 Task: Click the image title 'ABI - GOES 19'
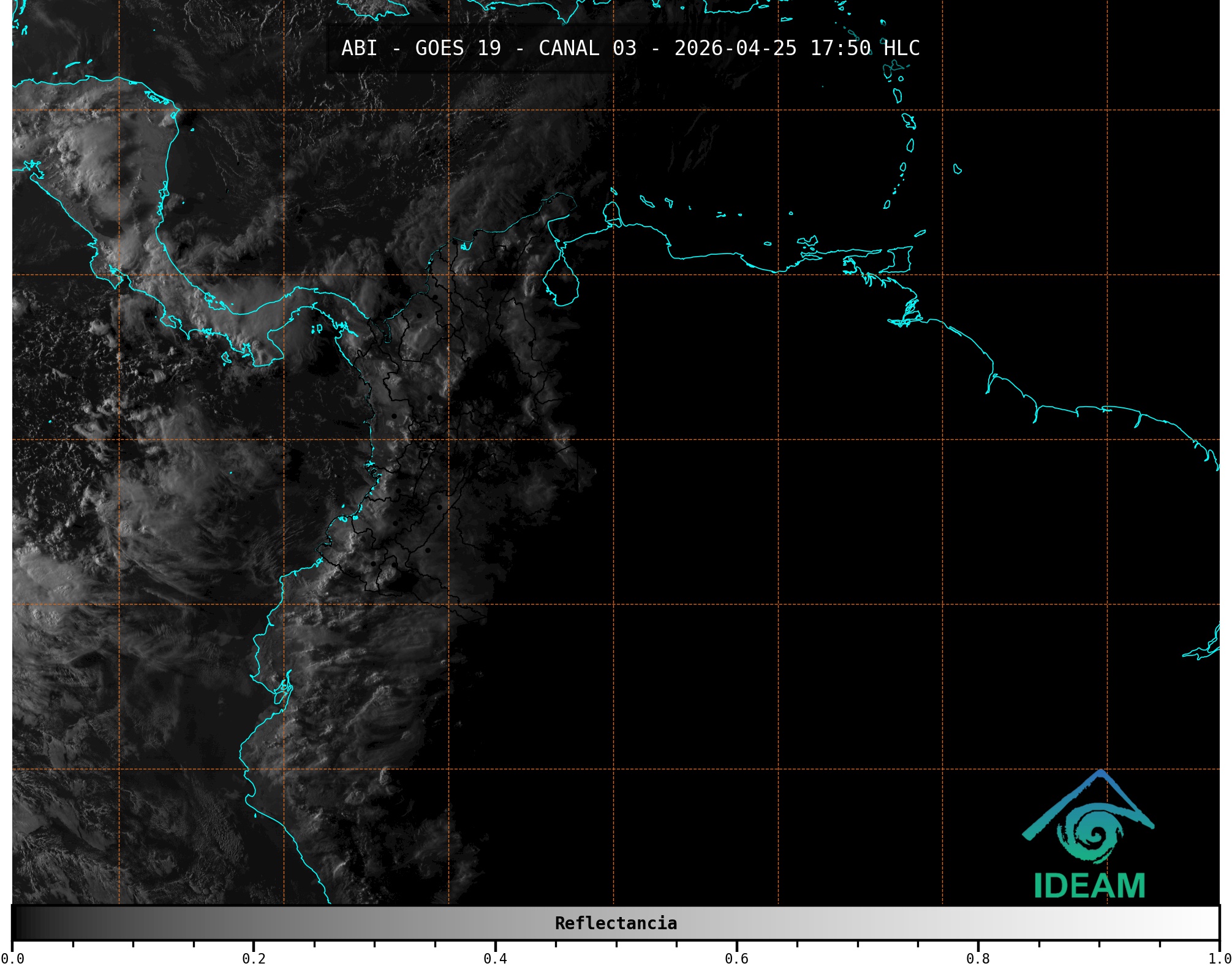pos(421,48)
